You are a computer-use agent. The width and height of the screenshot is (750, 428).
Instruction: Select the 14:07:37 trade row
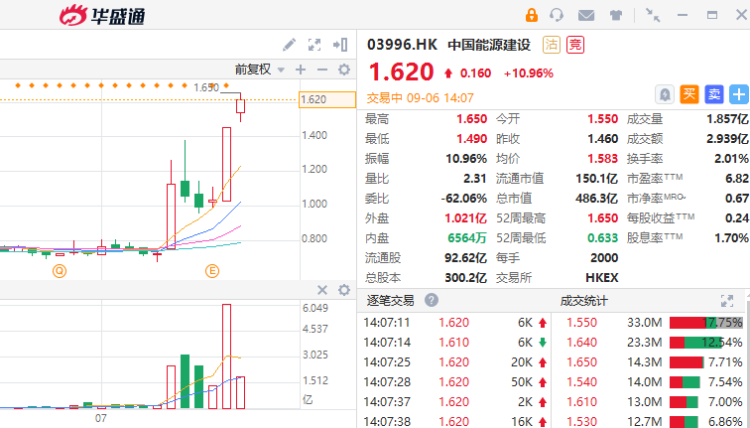tap(455, 402)
